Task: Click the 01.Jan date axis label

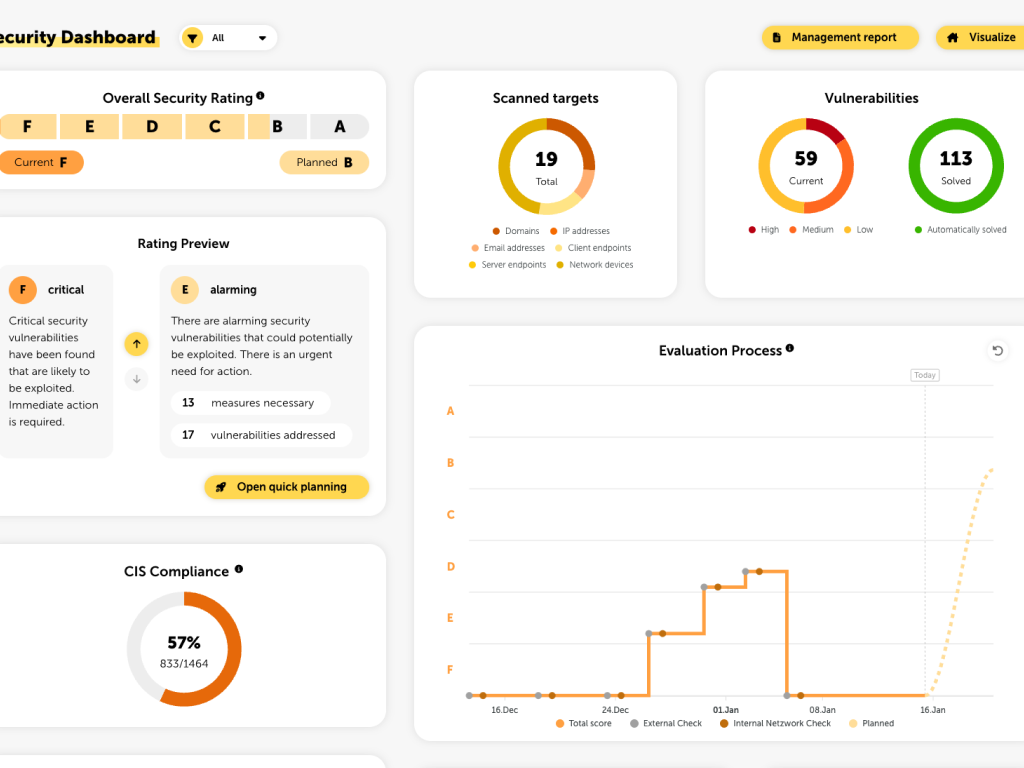Action: [x=726, y=710]
